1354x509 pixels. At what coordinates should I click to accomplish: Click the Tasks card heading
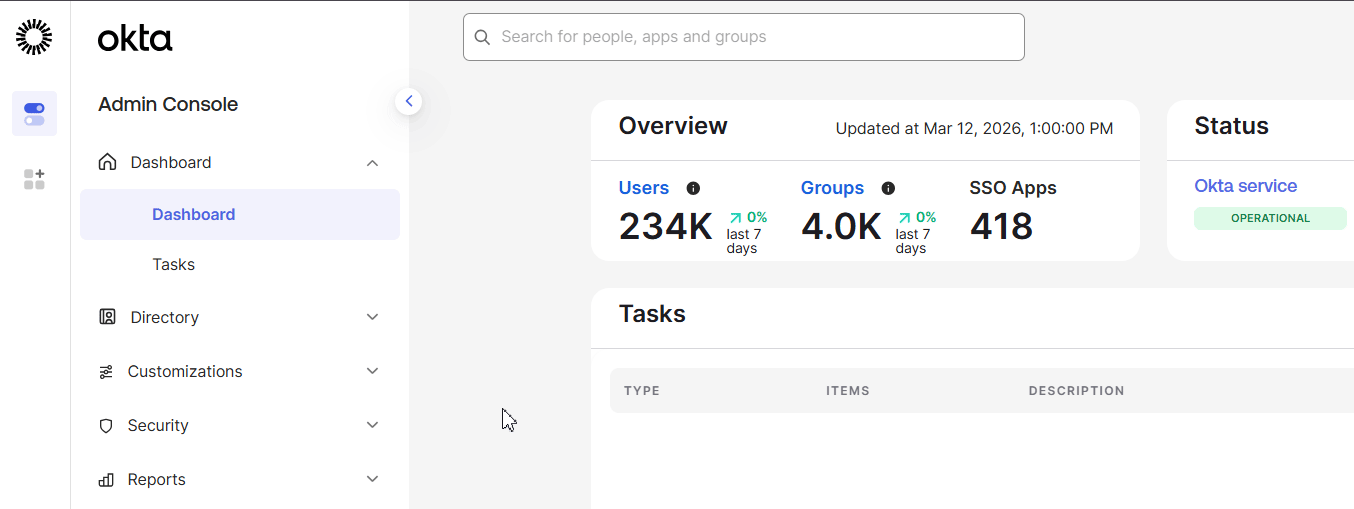coord(652,314)
